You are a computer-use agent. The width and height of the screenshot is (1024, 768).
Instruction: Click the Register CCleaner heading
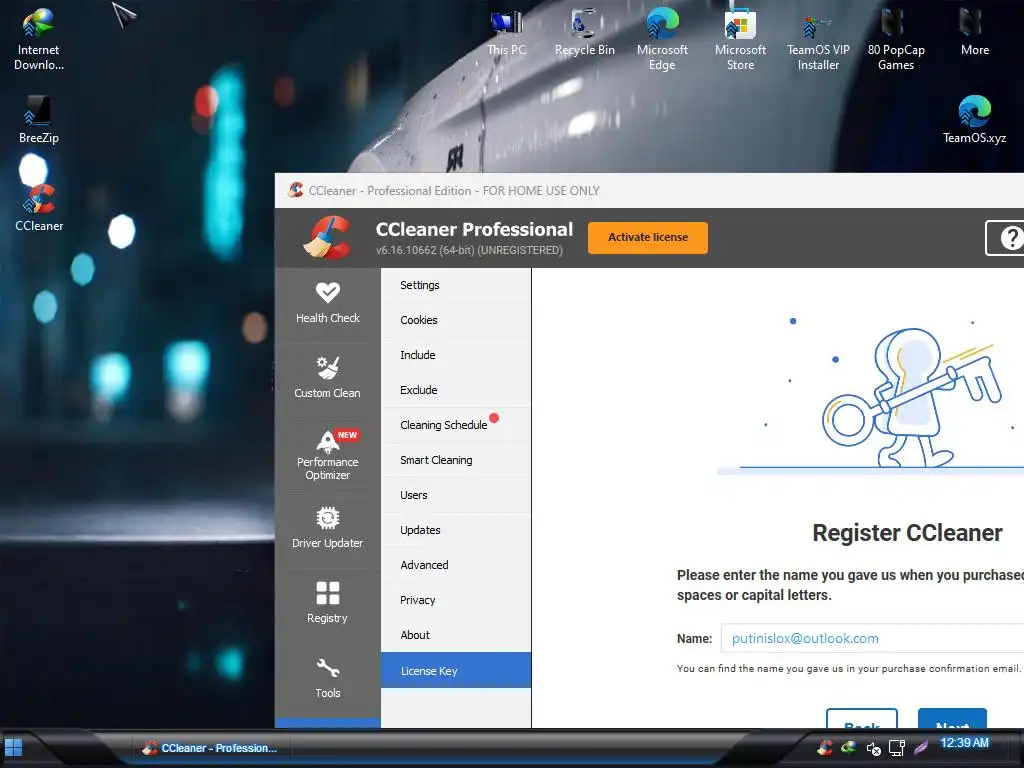click(x=907, y=533)
